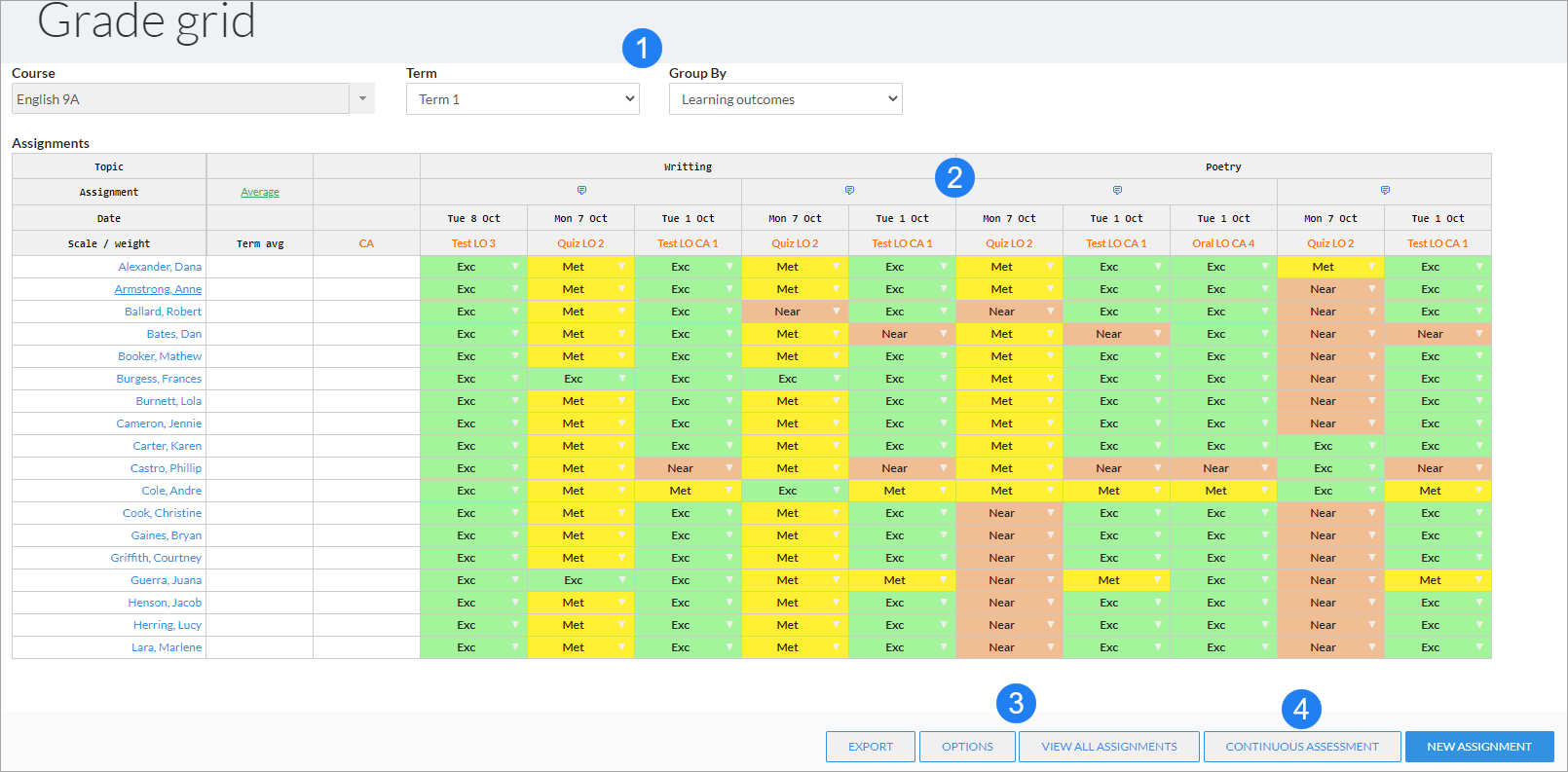Open comment icon for last Poetry outcome group

(1385, 191)
